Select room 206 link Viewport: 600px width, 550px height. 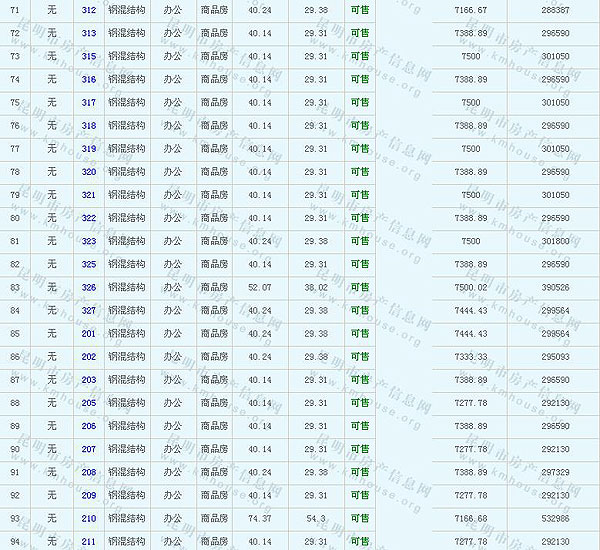click(89, 426)
